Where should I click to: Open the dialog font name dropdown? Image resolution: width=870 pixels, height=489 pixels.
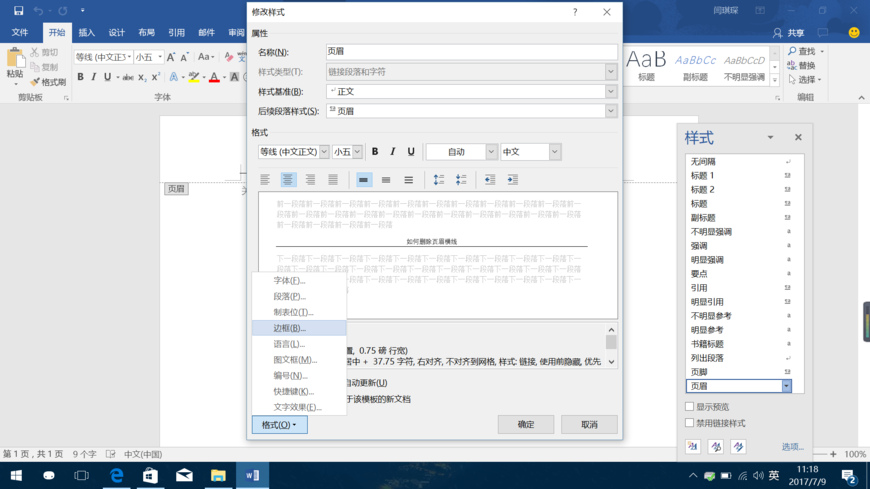click(x=324, y=152)
